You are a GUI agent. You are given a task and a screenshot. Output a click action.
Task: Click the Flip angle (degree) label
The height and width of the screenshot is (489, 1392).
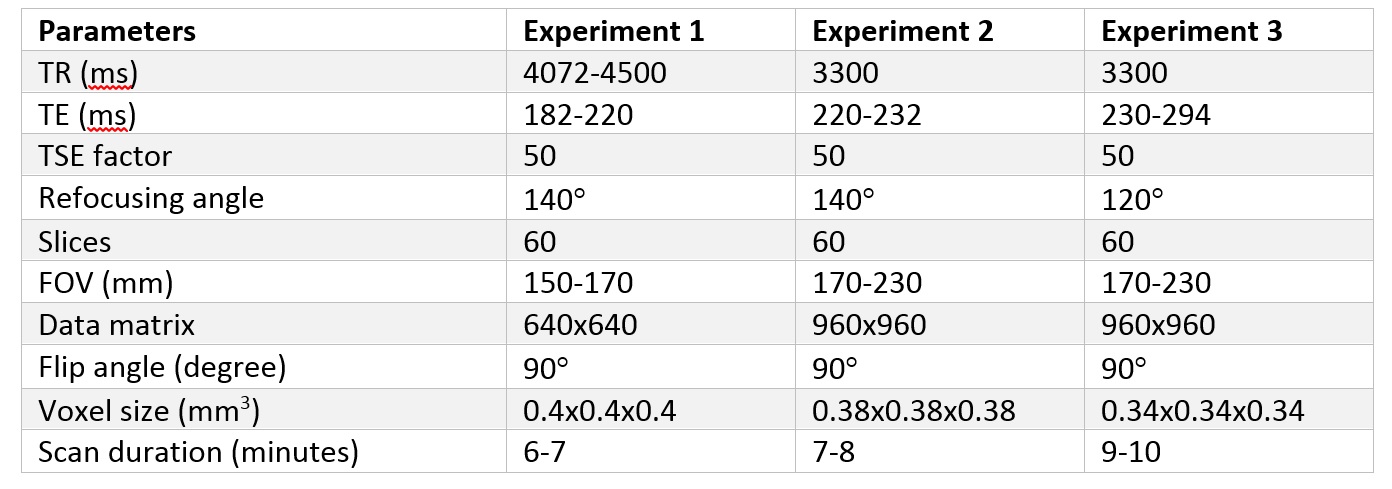(x=162, y=367)
